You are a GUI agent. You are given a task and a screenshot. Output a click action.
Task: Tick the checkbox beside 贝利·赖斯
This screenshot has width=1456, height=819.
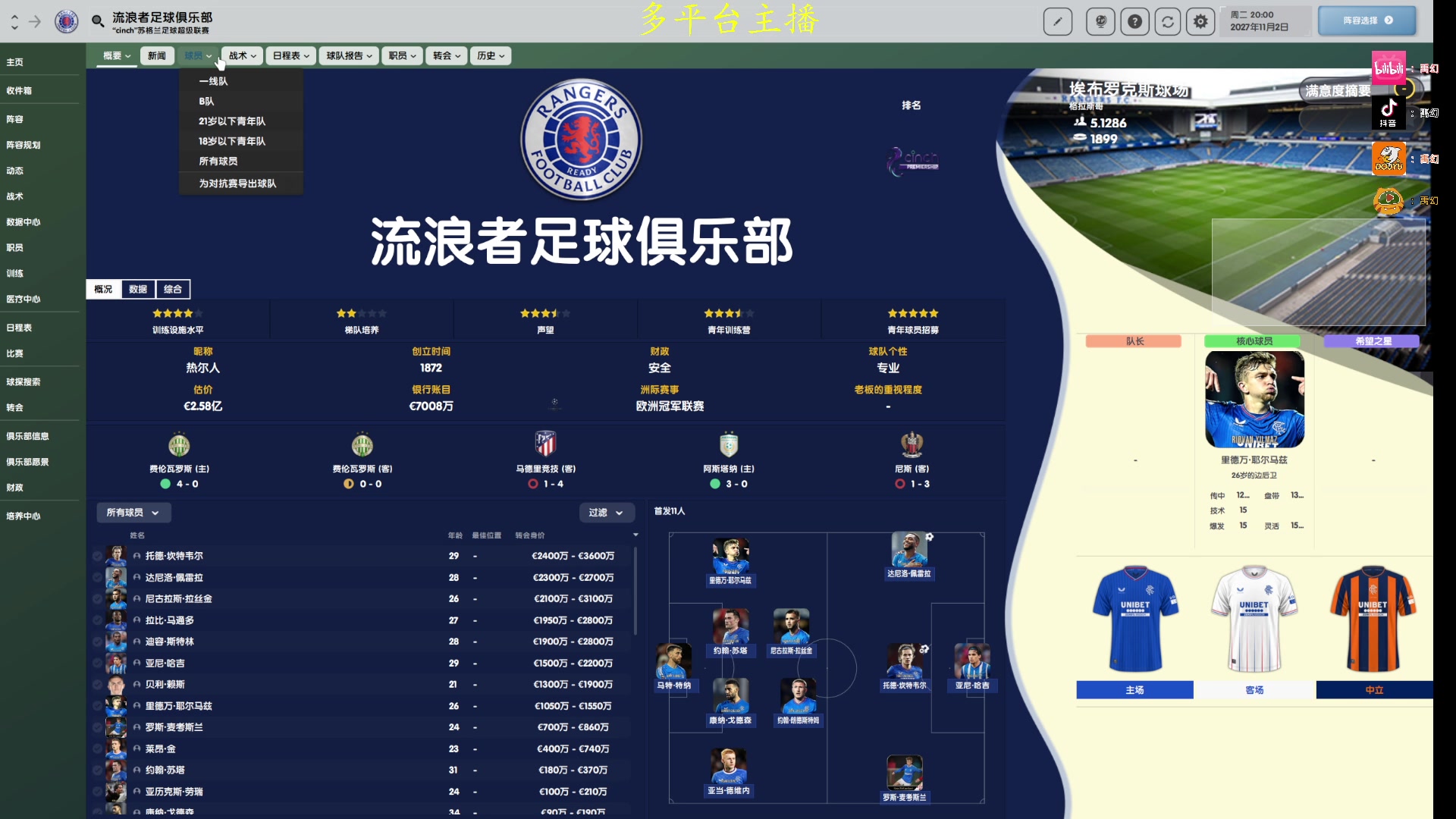(97, 684)
